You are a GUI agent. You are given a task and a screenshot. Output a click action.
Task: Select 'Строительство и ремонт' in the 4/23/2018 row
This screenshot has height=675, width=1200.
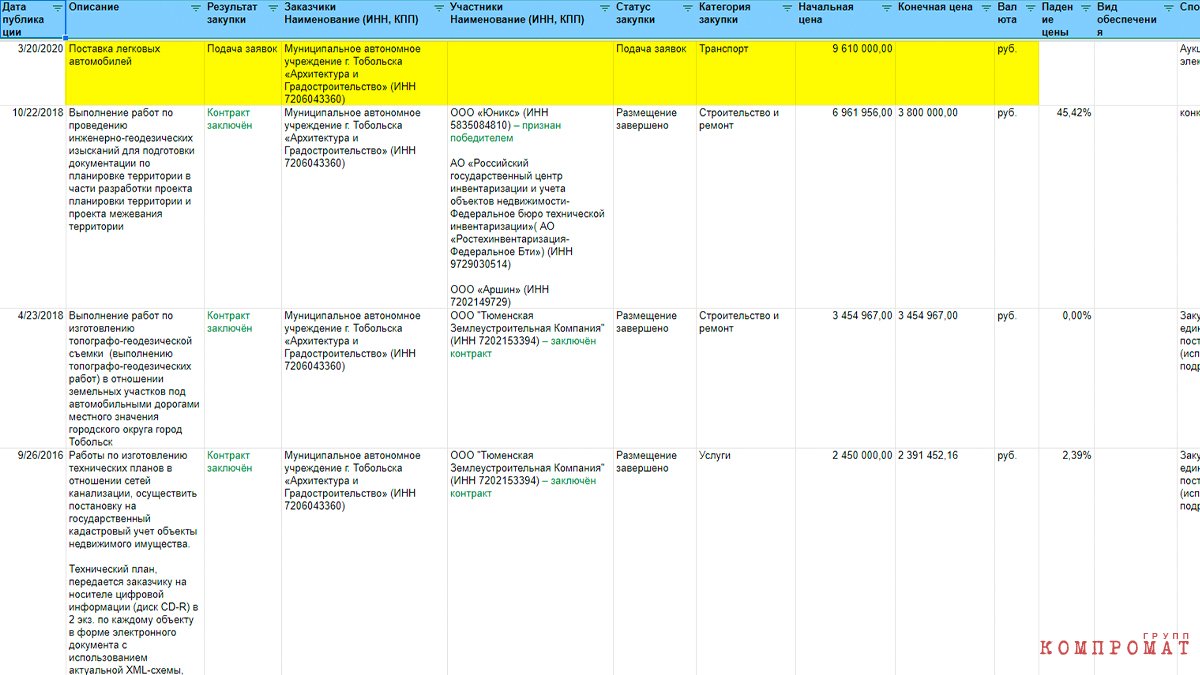click(x=745, y=378)
